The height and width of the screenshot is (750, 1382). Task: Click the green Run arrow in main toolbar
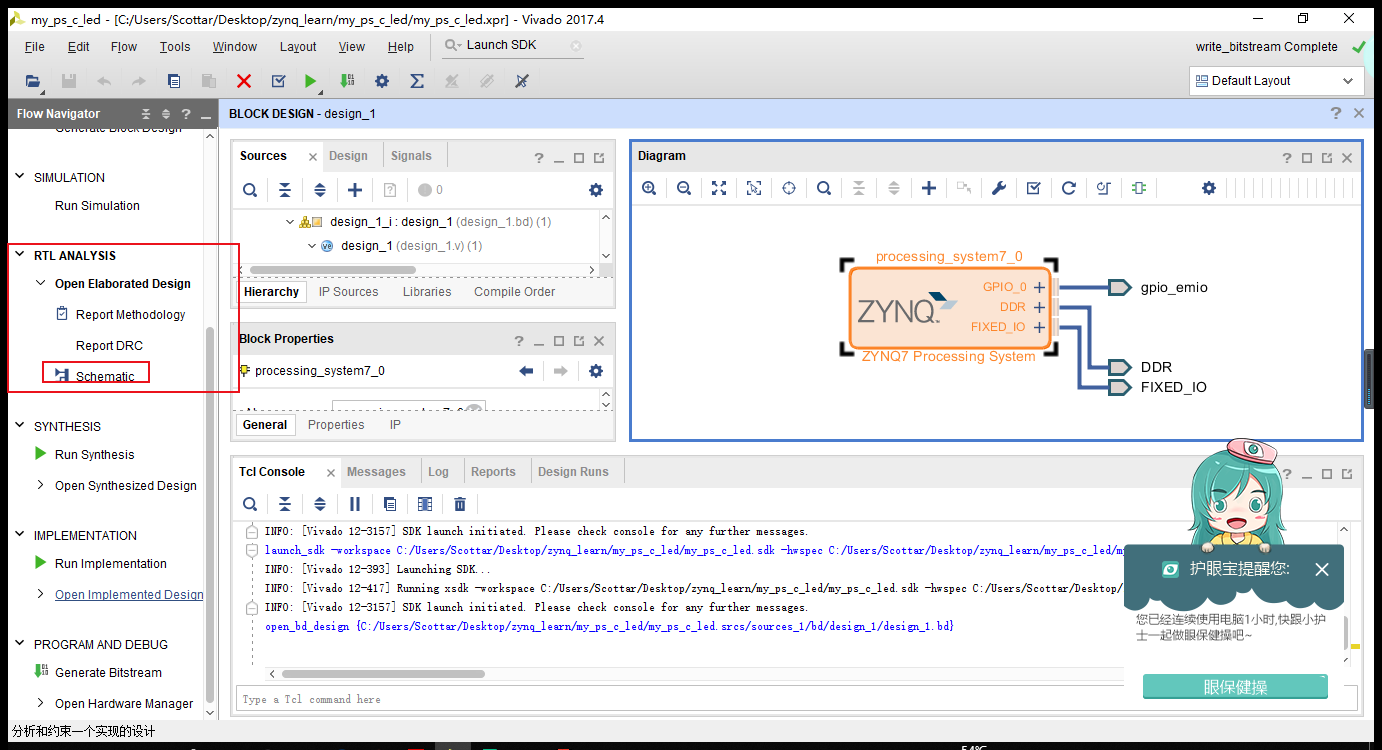click(x=311, y=81)
